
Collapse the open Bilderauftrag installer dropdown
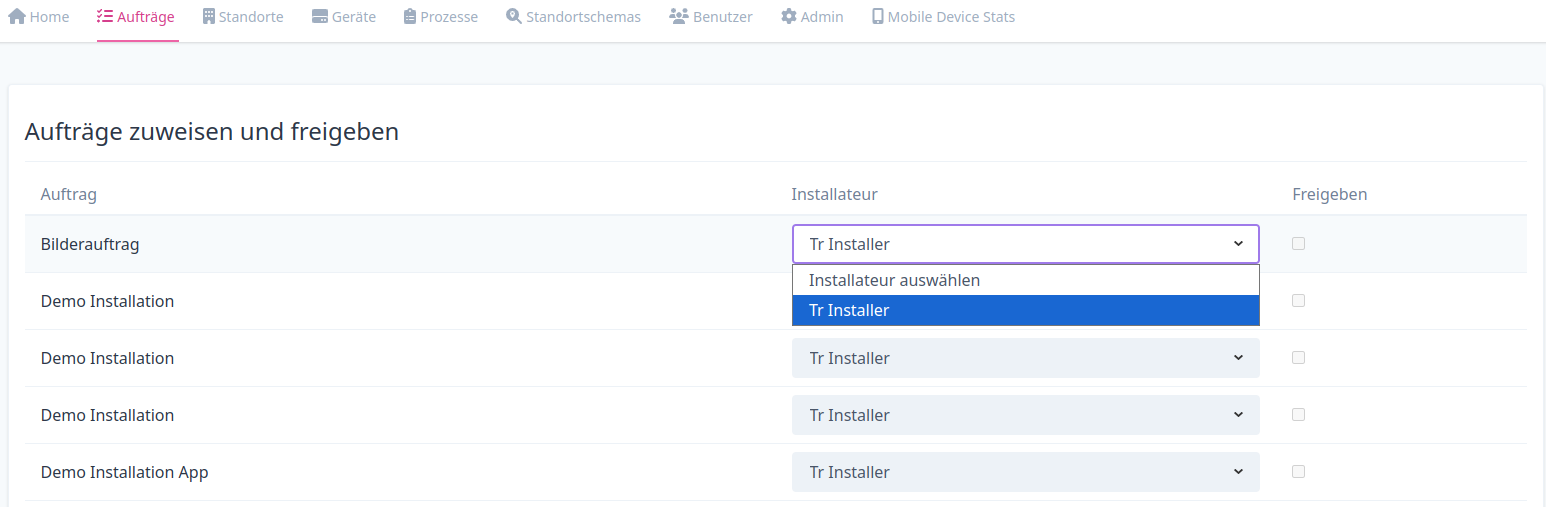click(1026, 244)
